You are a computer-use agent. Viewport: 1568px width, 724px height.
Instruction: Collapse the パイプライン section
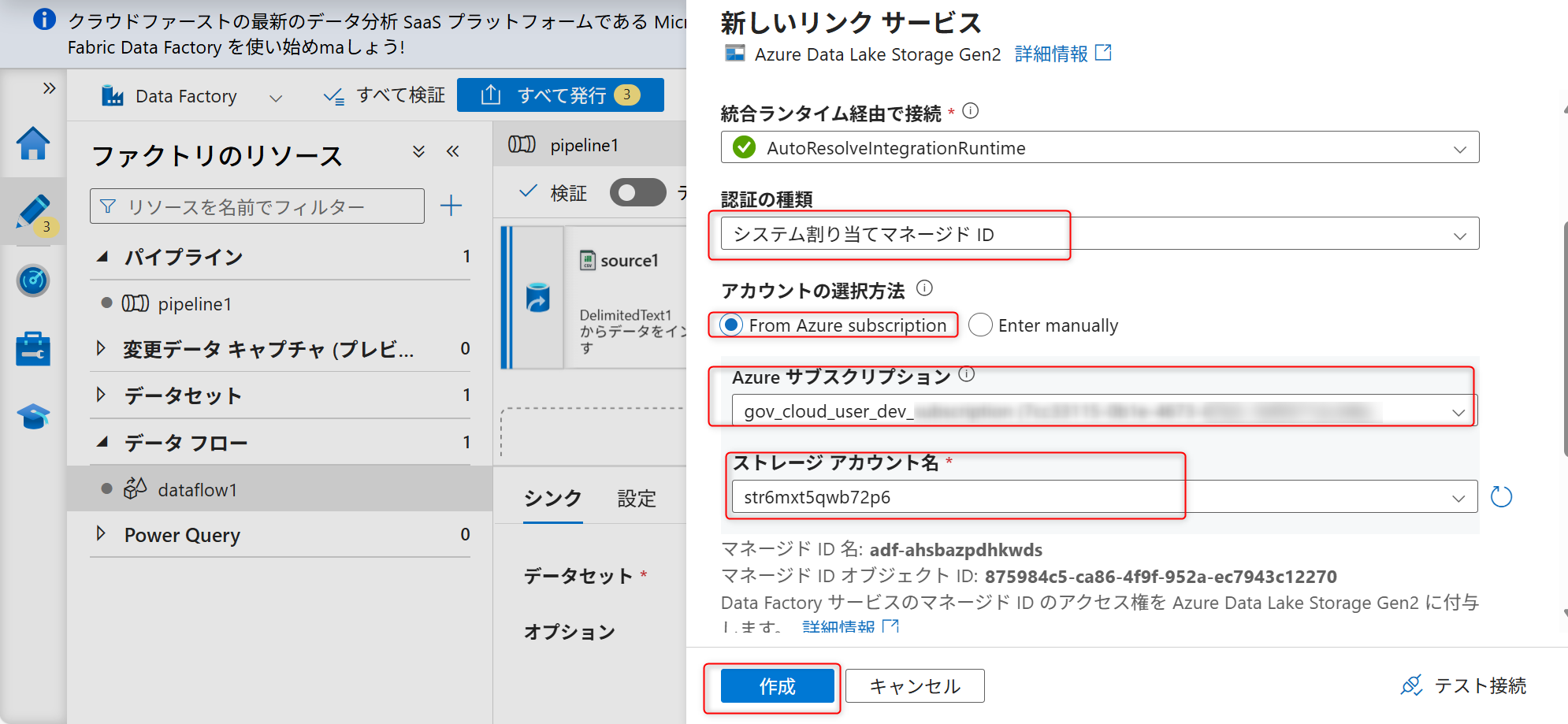[x=103, y=256]
